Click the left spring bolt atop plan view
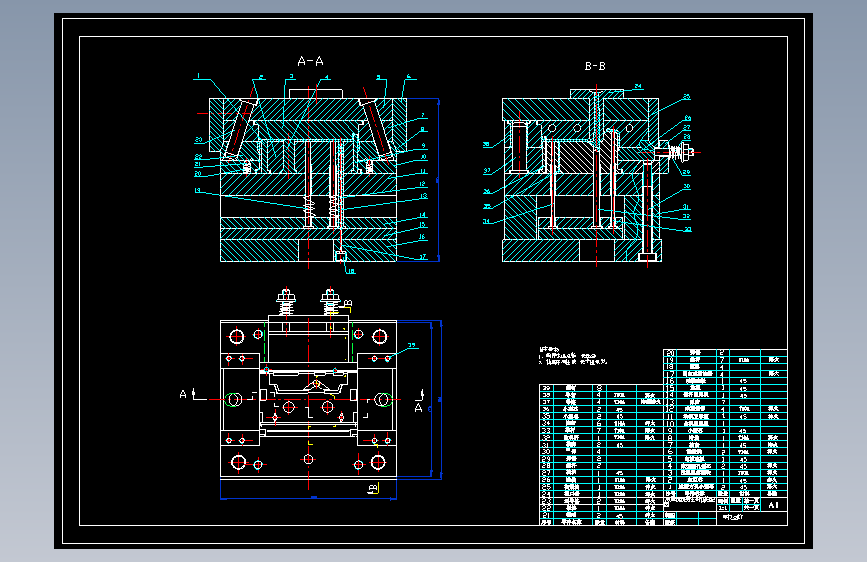This screenshot has height=562, width=867. click(x=286, y=303)
